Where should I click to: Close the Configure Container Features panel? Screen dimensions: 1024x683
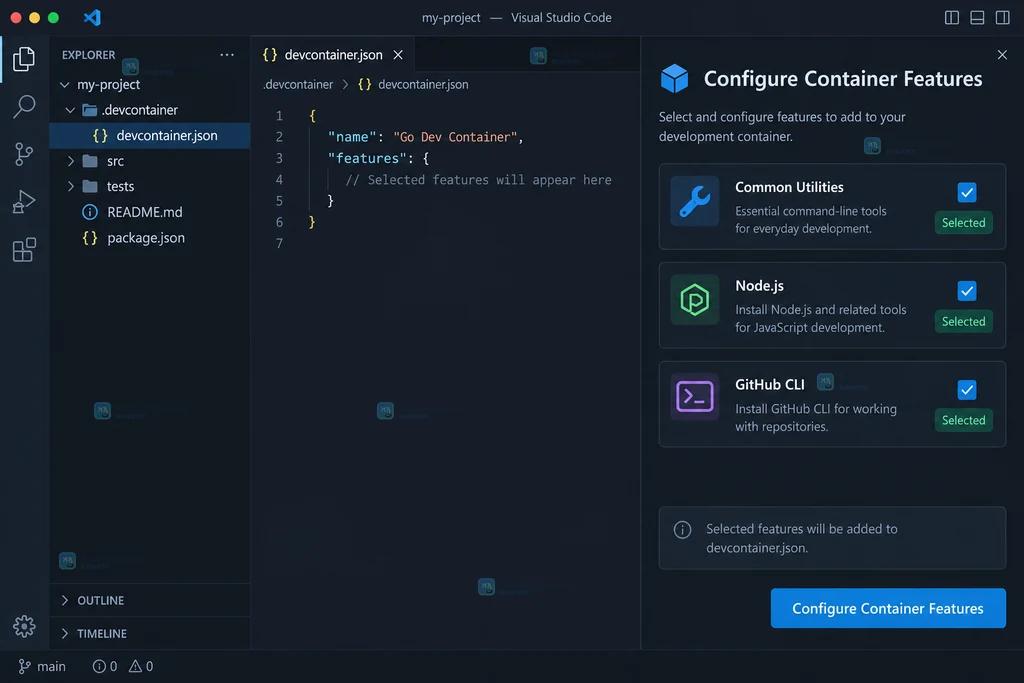(1002, 55)
